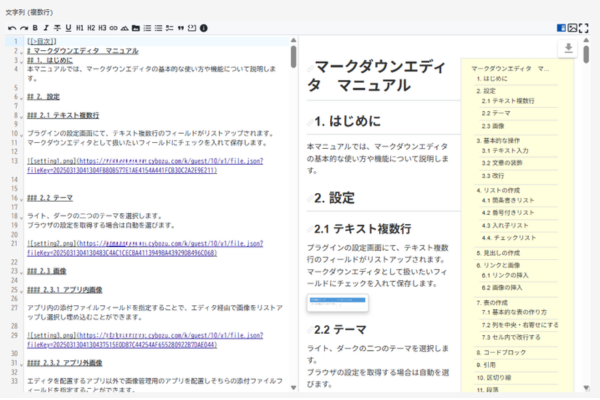The height and width of the screenshot is (400, 600).
Task: Open TOC entry '9. 引用'
Action: [486, 365]
